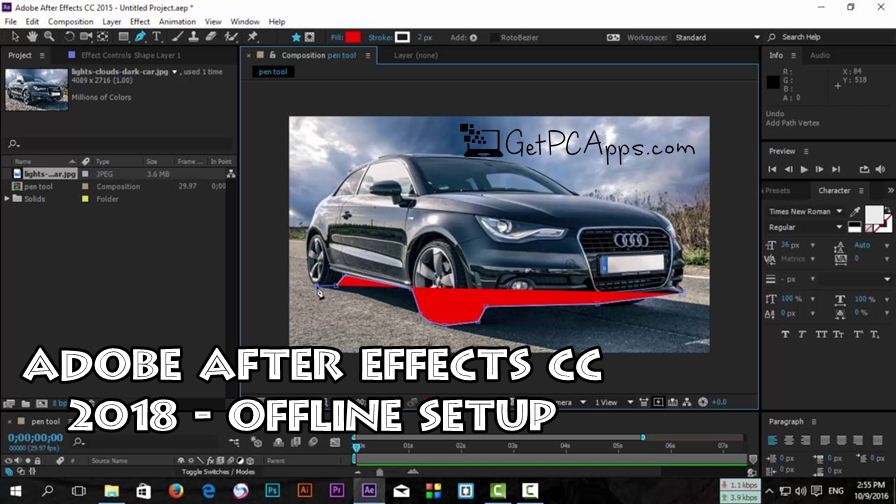Select the Eraser tool
This screenshot has height=504, width=896.
pos(211,37)
